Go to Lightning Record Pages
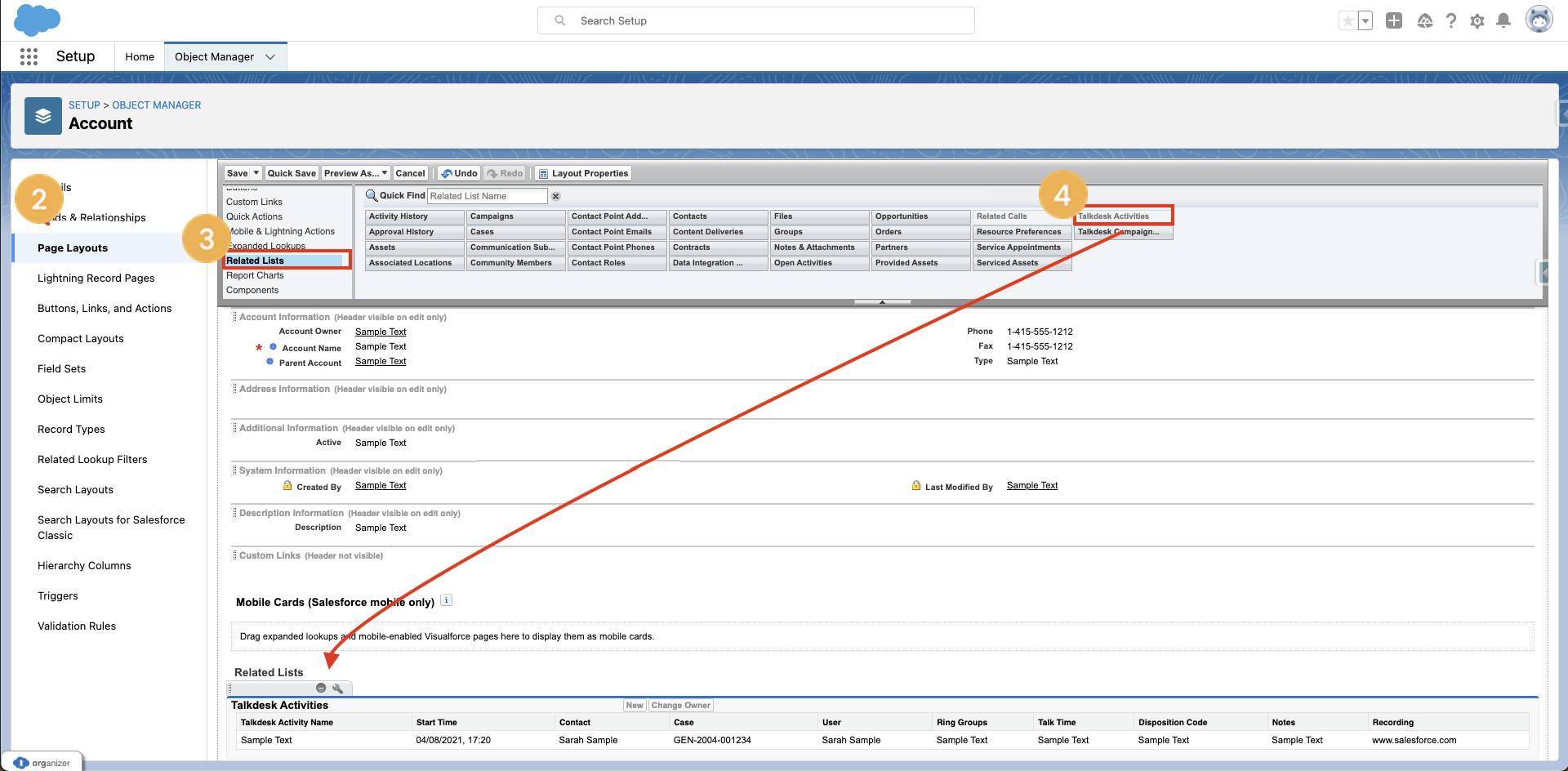This screenshot has width=1568, height=771. click(96, 279)
